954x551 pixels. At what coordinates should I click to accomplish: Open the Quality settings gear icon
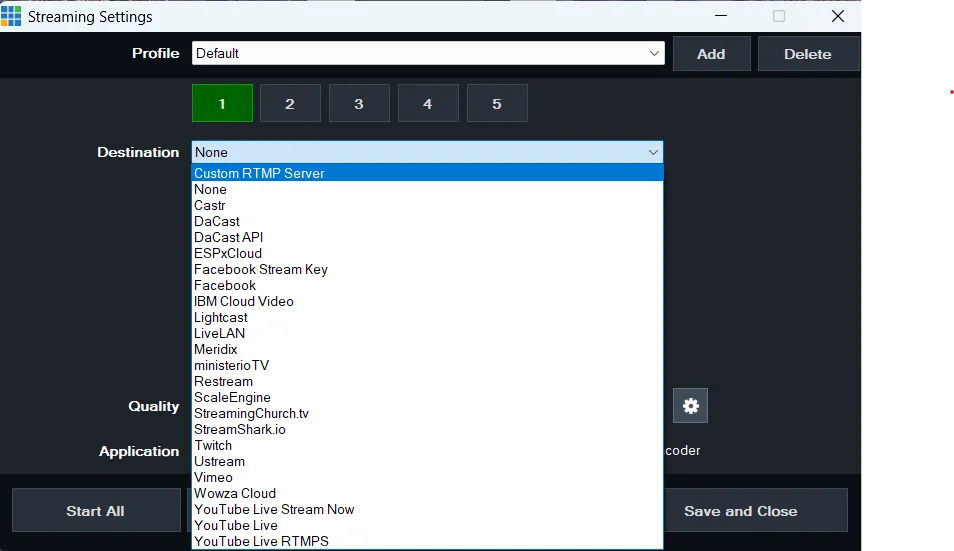tap(690, 406)
